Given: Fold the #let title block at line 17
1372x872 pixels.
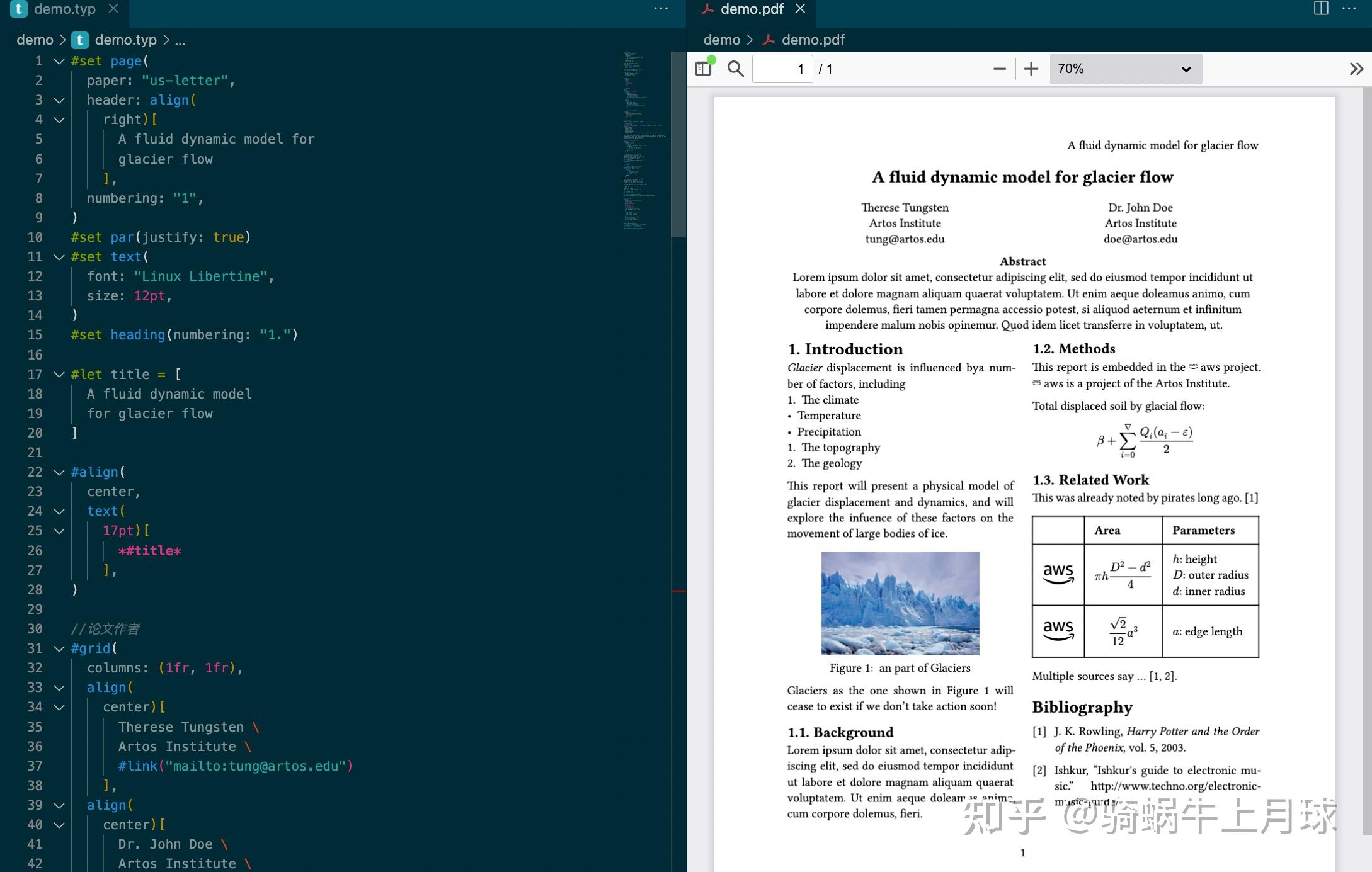Looking at the screenshot, I should coord(59,375).
